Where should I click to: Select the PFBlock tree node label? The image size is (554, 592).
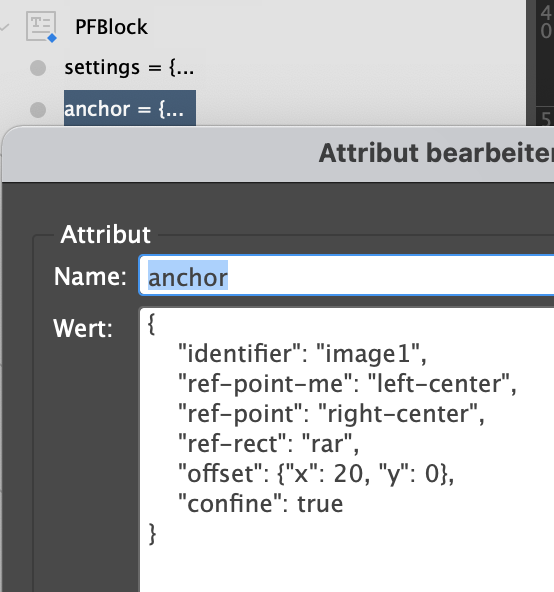pyautogui.click(x=111, y=27)
